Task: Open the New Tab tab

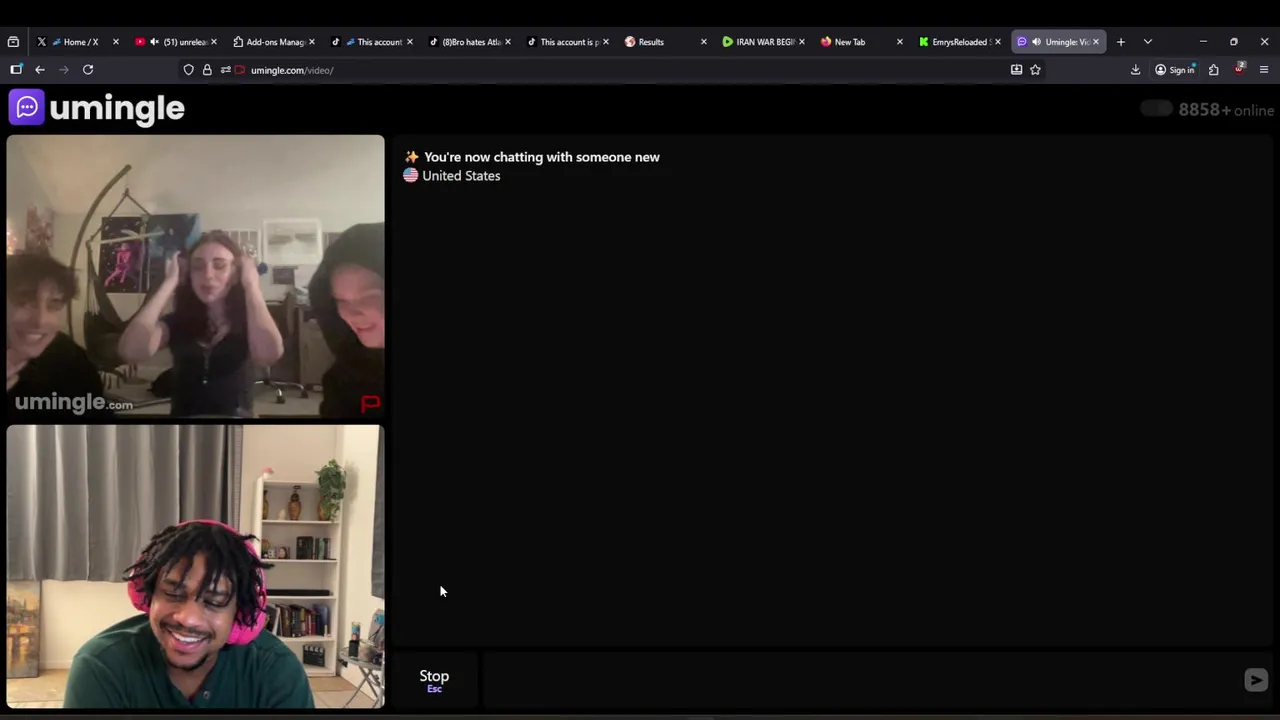Action: (x=862, y=42)
